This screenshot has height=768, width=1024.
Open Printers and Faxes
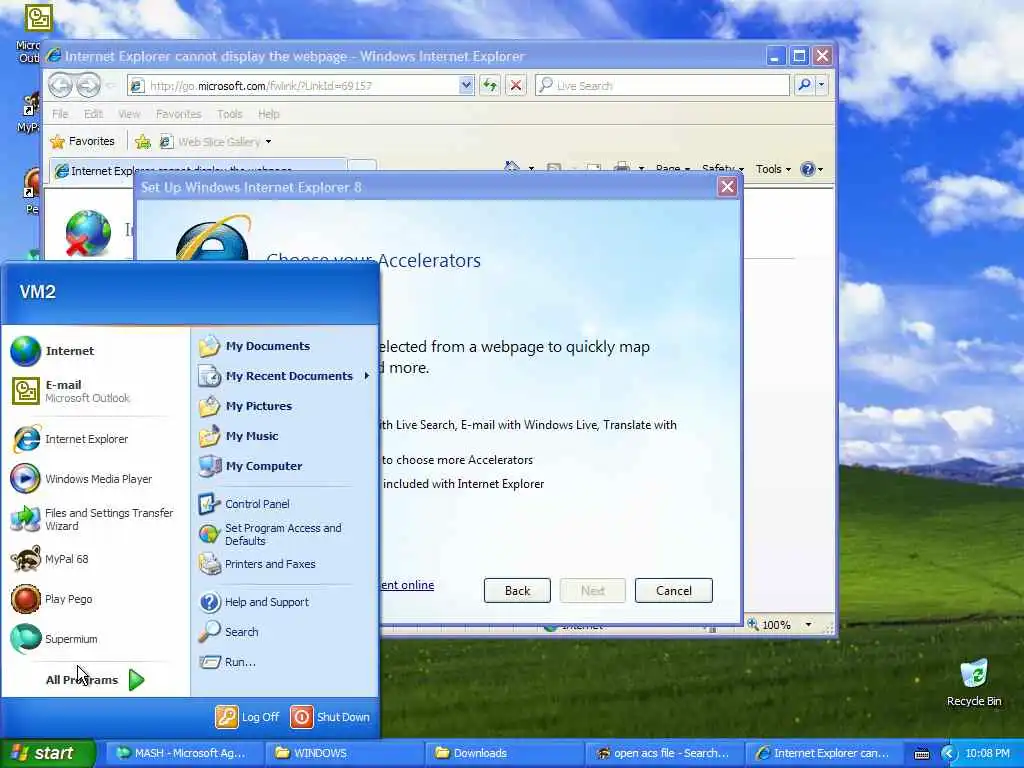click(x=257, y=564)
